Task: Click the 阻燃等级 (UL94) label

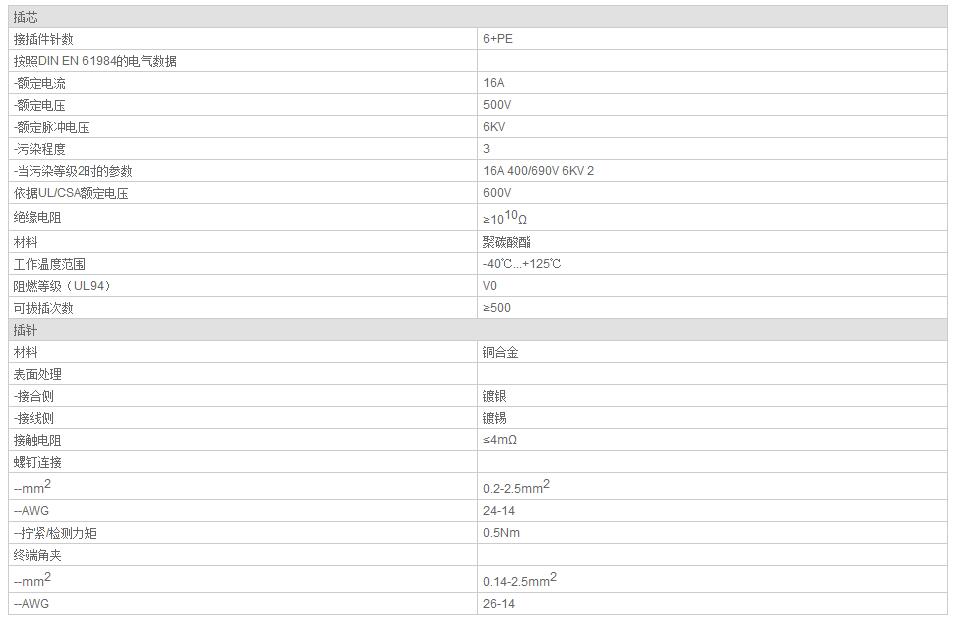Action: [61, 286]
